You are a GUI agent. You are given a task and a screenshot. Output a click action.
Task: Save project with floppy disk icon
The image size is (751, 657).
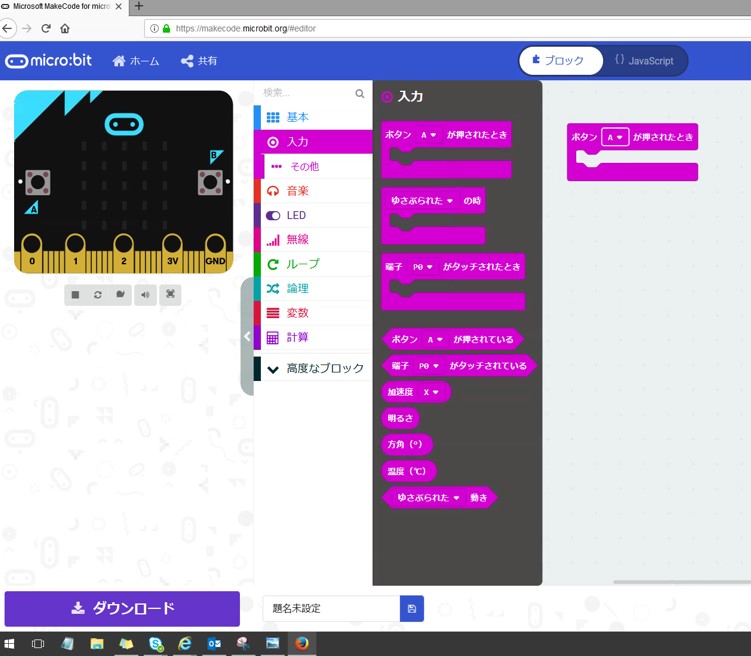(x=412, y=609)
